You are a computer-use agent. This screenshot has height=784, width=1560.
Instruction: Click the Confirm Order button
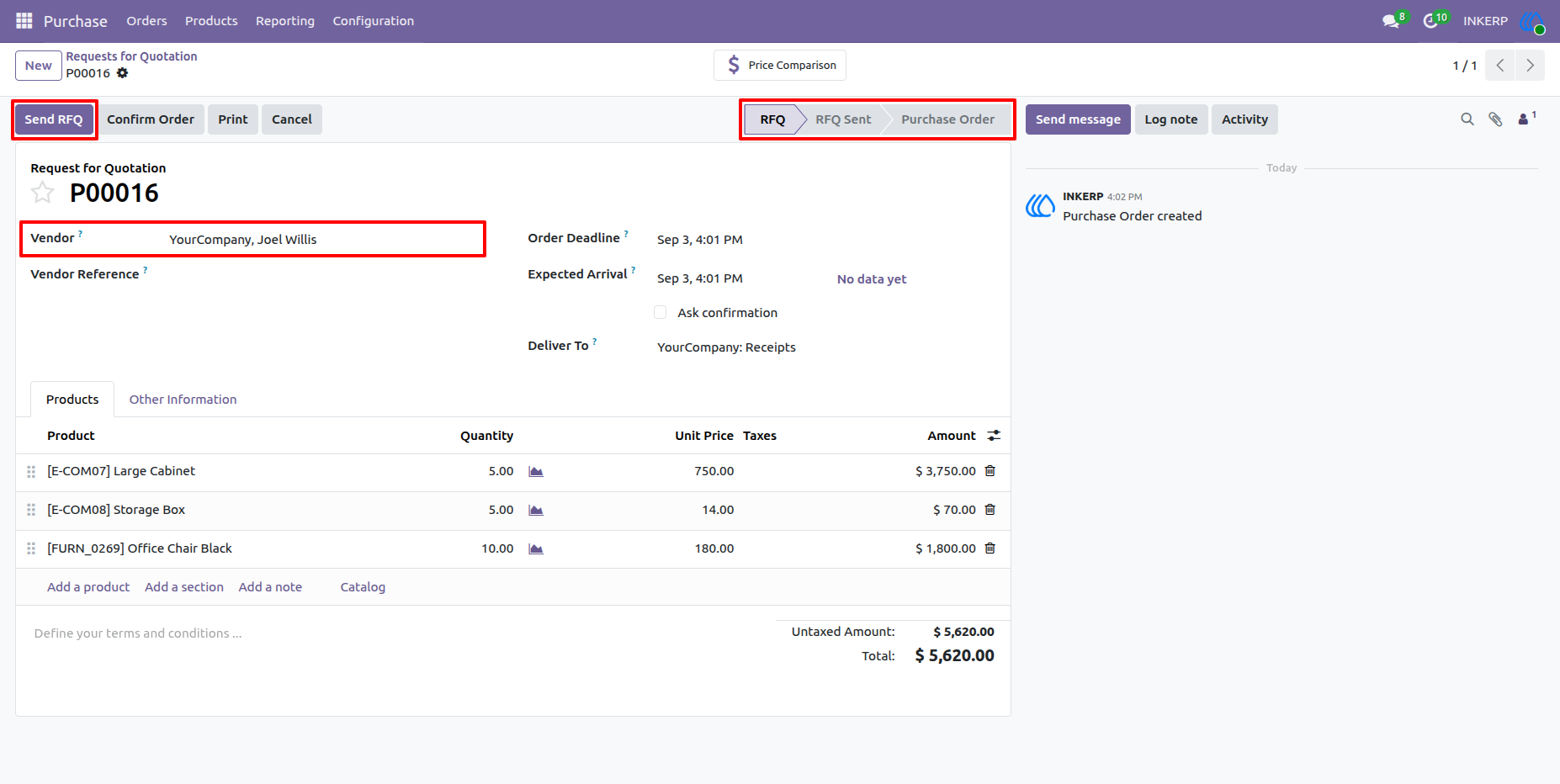[151, 119]
